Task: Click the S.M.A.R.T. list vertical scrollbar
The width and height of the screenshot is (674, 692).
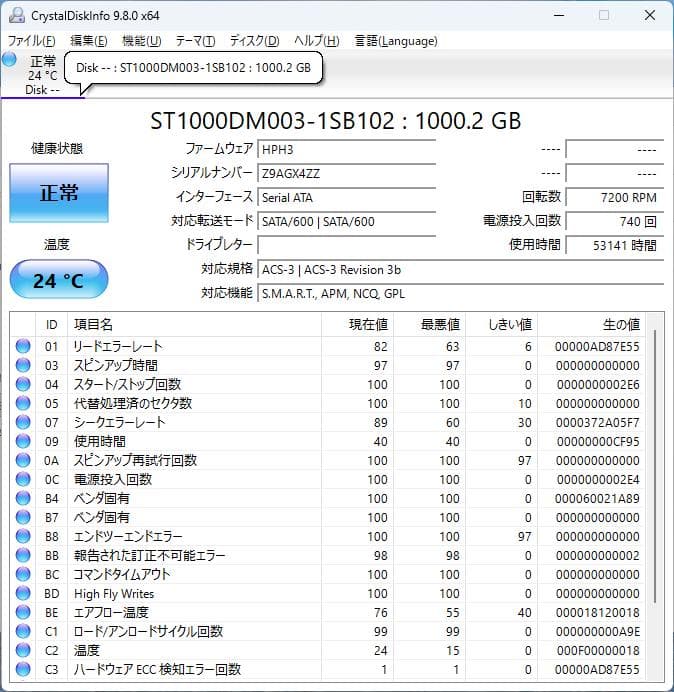Action: pyautogui.click(x=655, y=466)
